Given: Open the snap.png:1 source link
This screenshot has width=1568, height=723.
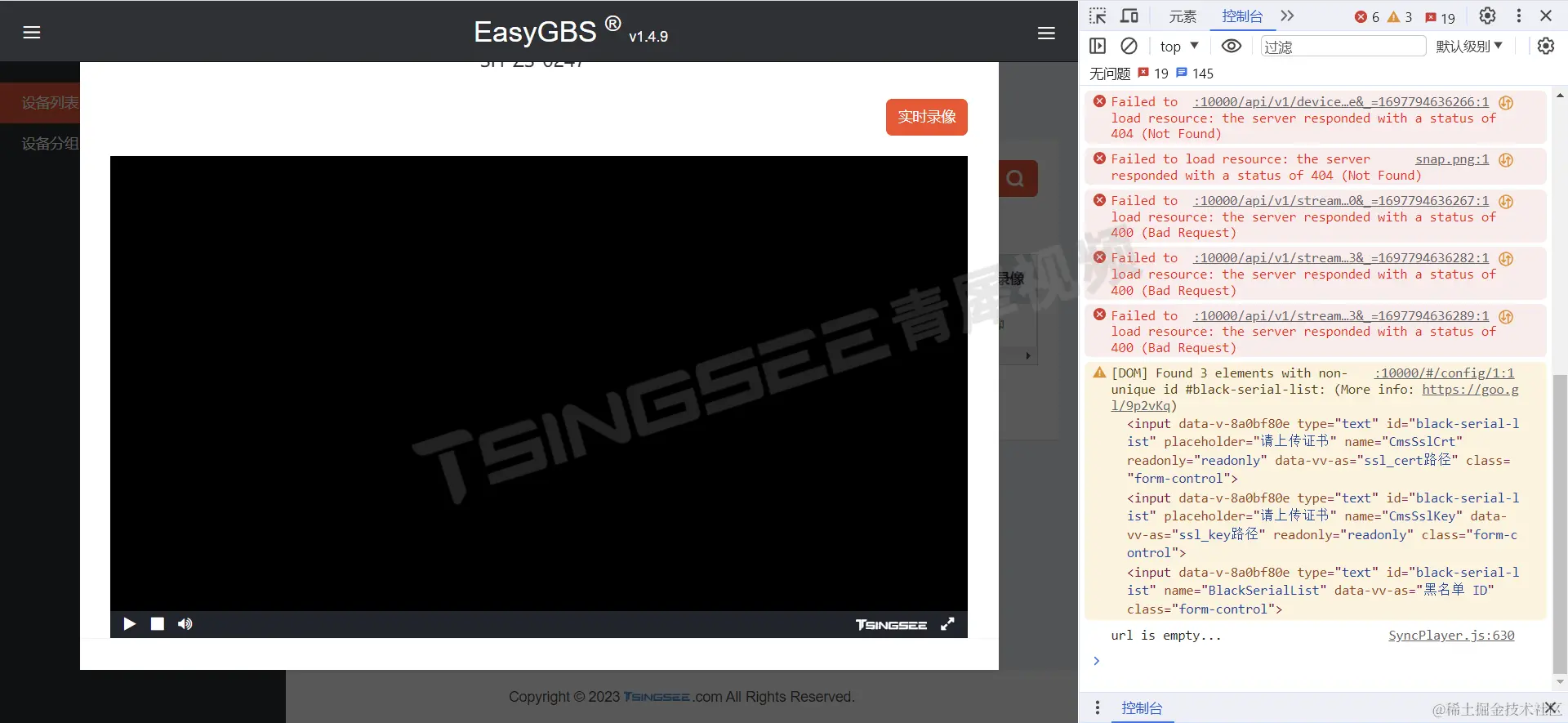Looking at the screenshot, I should 1452,159.
